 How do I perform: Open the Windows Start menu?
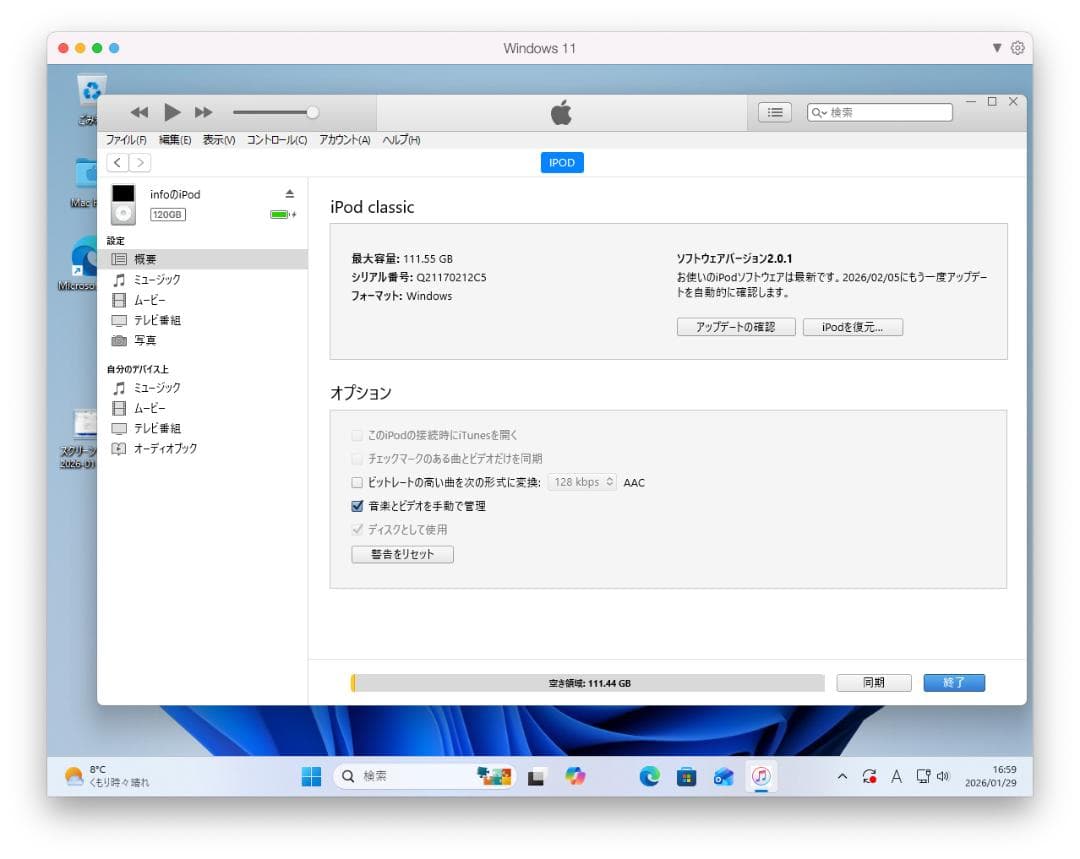(313, 775)
